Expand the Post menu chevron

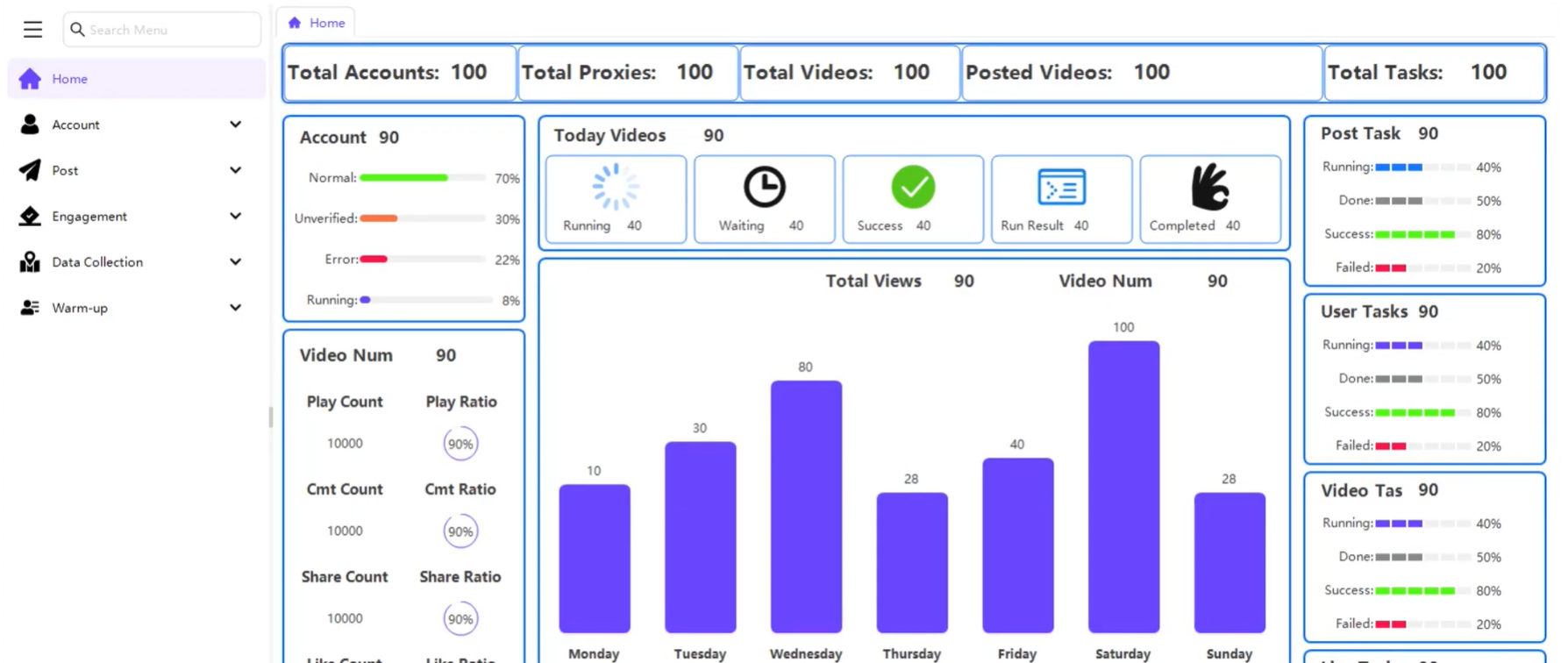click(235, 170)
